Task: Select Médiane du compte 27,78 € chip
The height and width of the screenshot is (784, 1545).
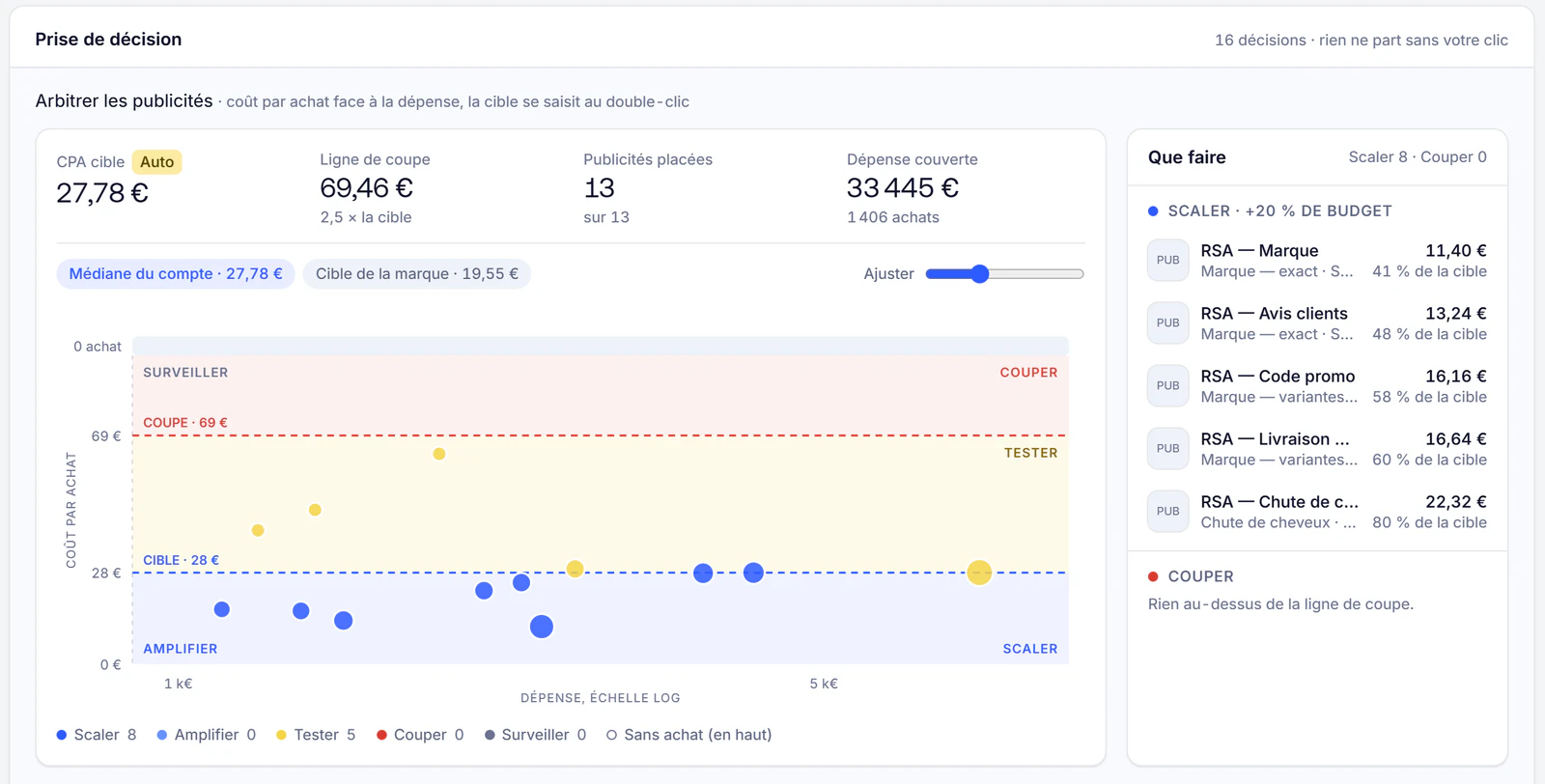Action: point(176,274)
